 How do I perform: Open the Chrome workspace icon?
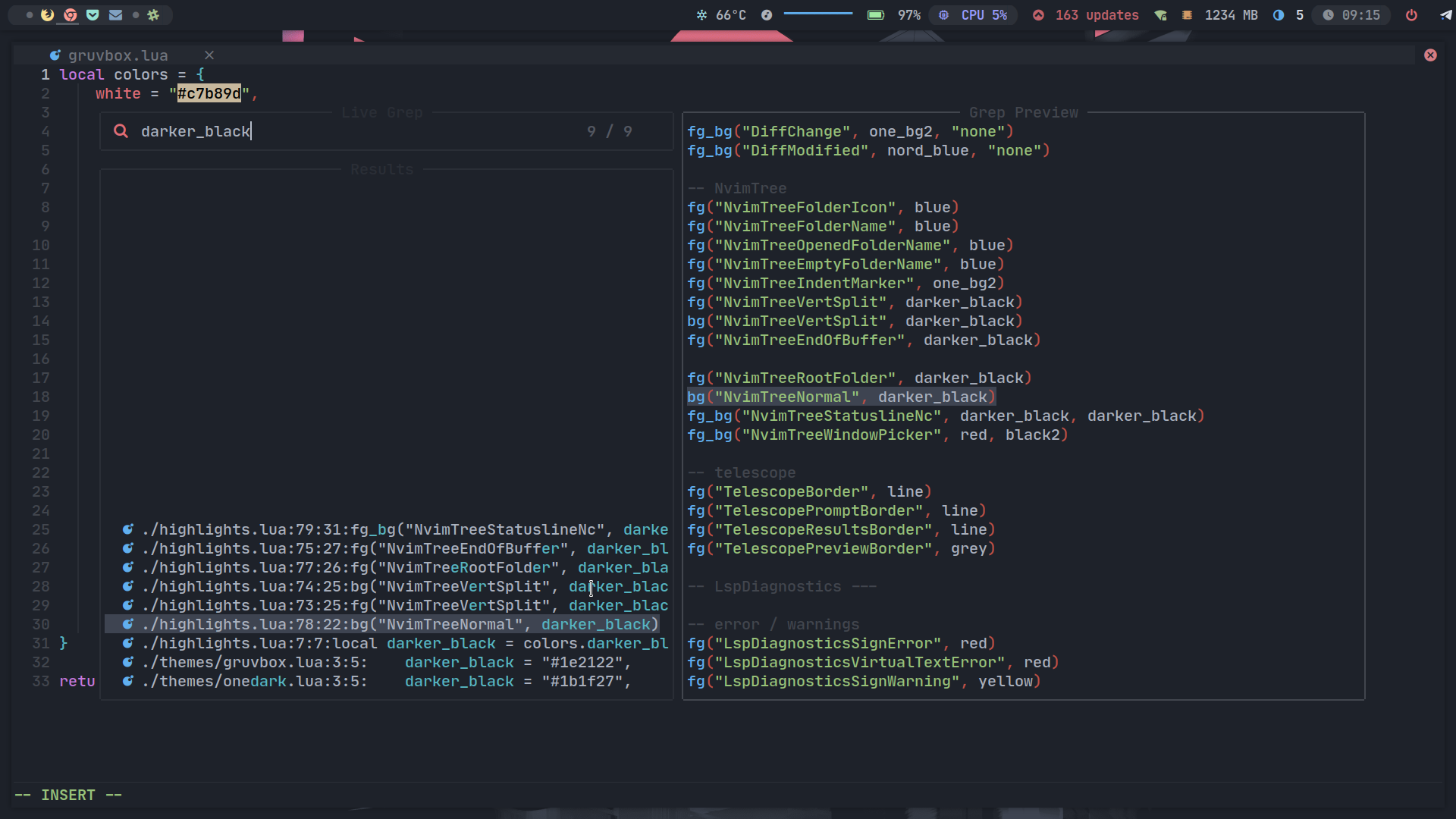click(70, 14)
